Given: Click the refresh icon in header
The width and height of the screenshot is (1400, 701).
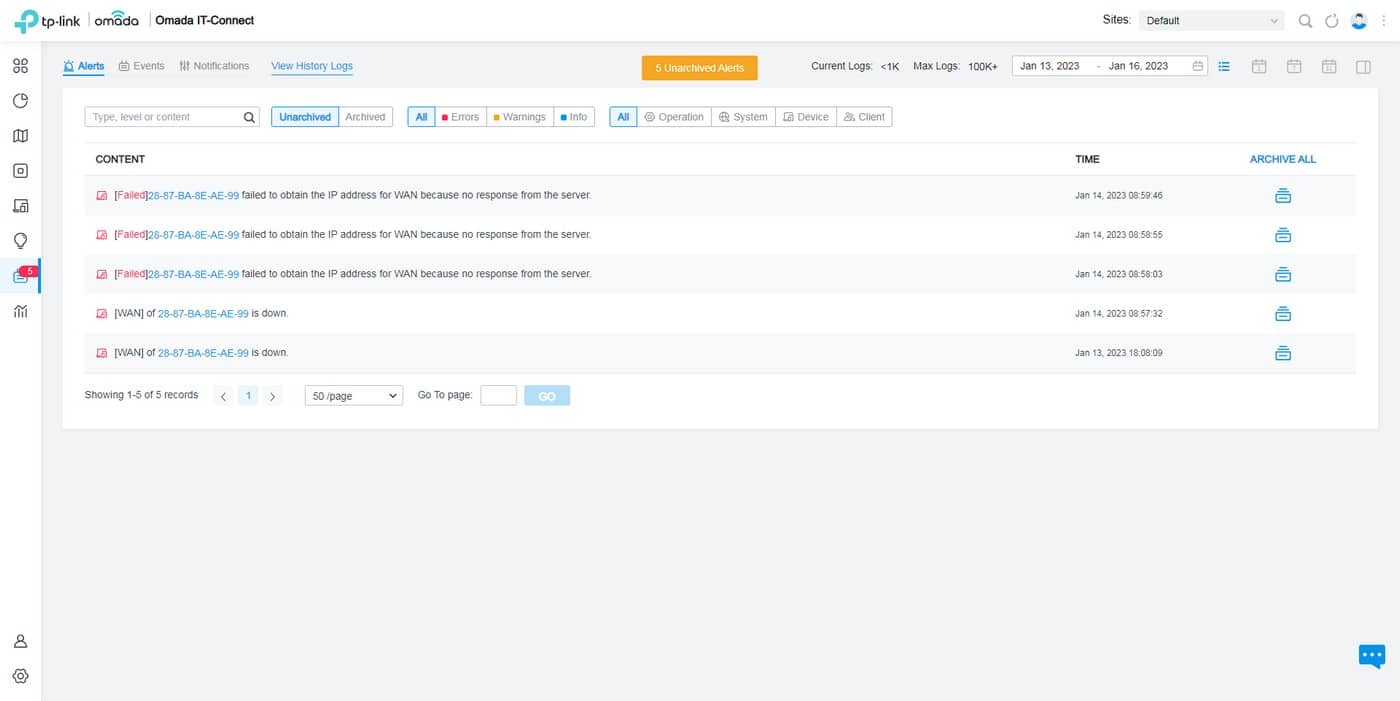Looking at the screenshot, I should pyautogui.click(x=1331, y=21).
